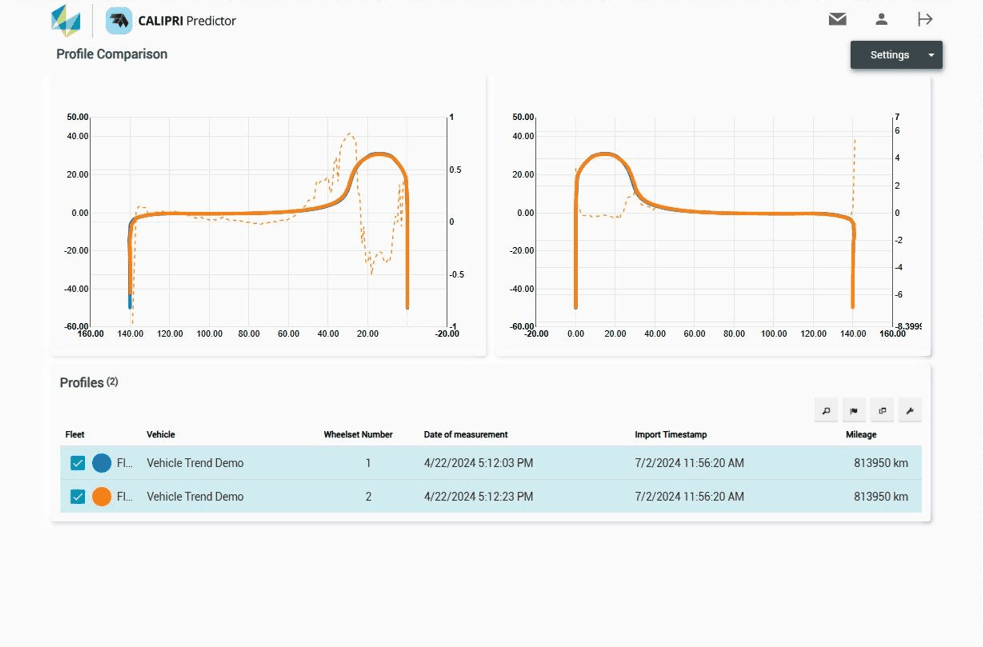
Task: Click the user account icon
Action: pyautogui.click(x=881, y=18)
